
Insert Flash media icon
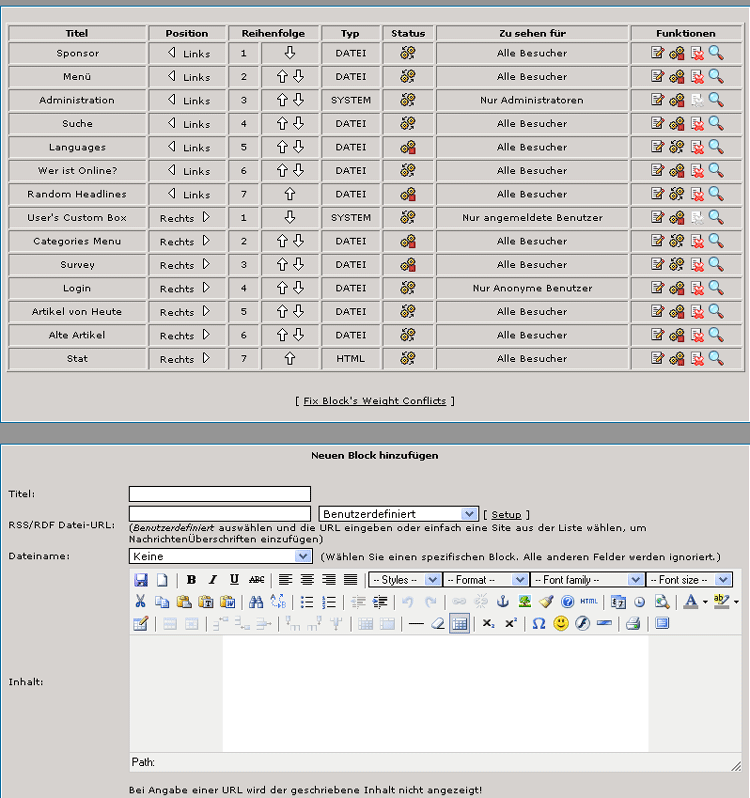(x=583, y=623)
